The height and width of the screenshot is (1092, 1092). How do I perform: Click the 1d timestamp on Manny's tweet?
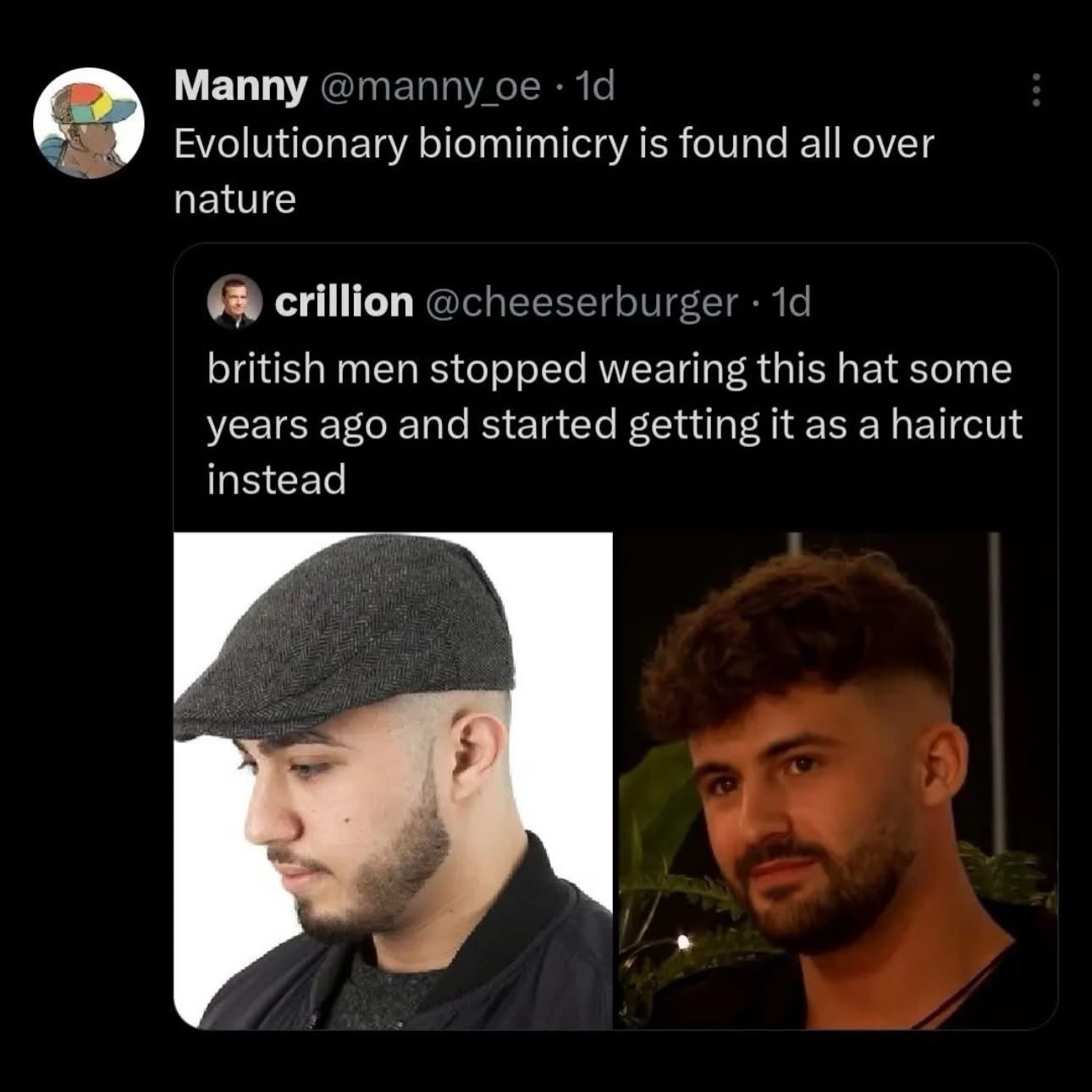pyautogui.click(x=593, y=85)
